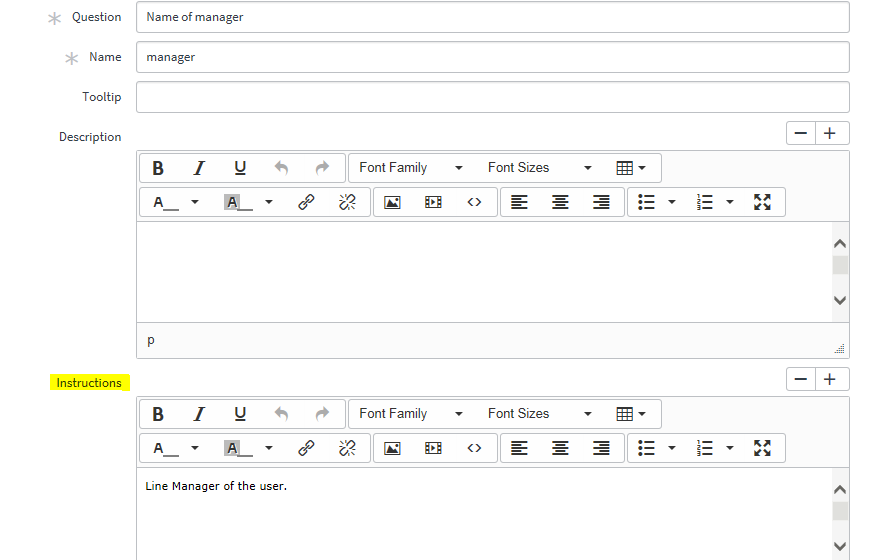This screenshot has width=887, height=560.
Task: Redo in Description editor toolbar
Action: [322, 168]
